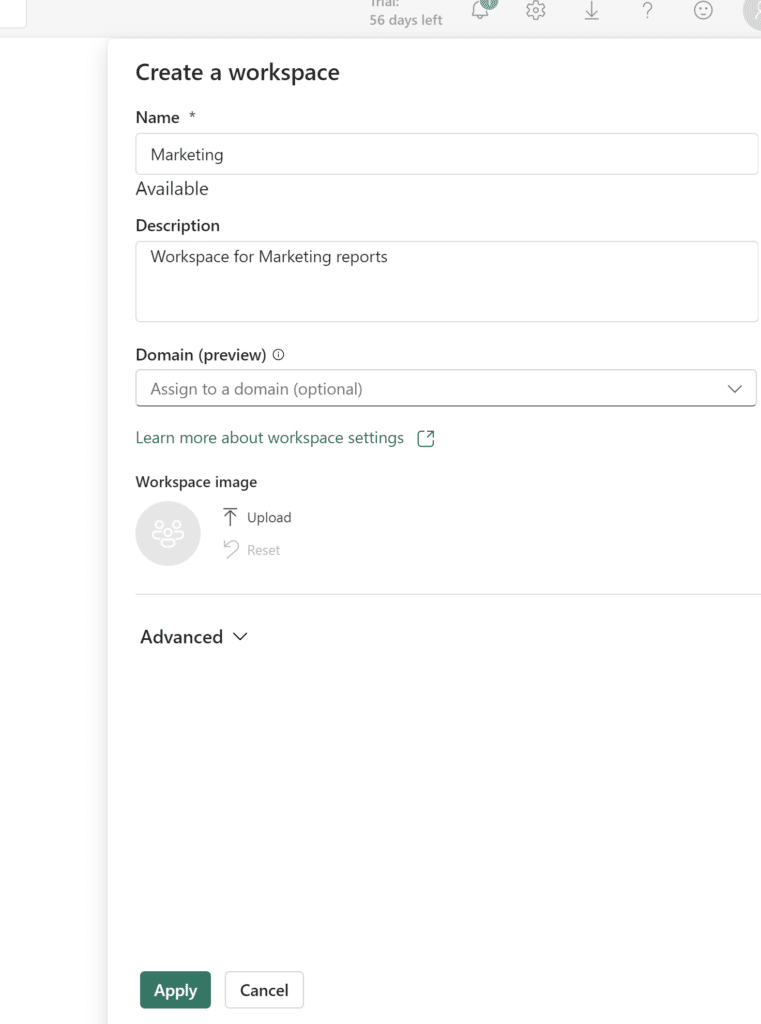This screenshot has width=761, height=1024.
Task: Click the chevron arrow in Domain field
Action: pos(735,389)
